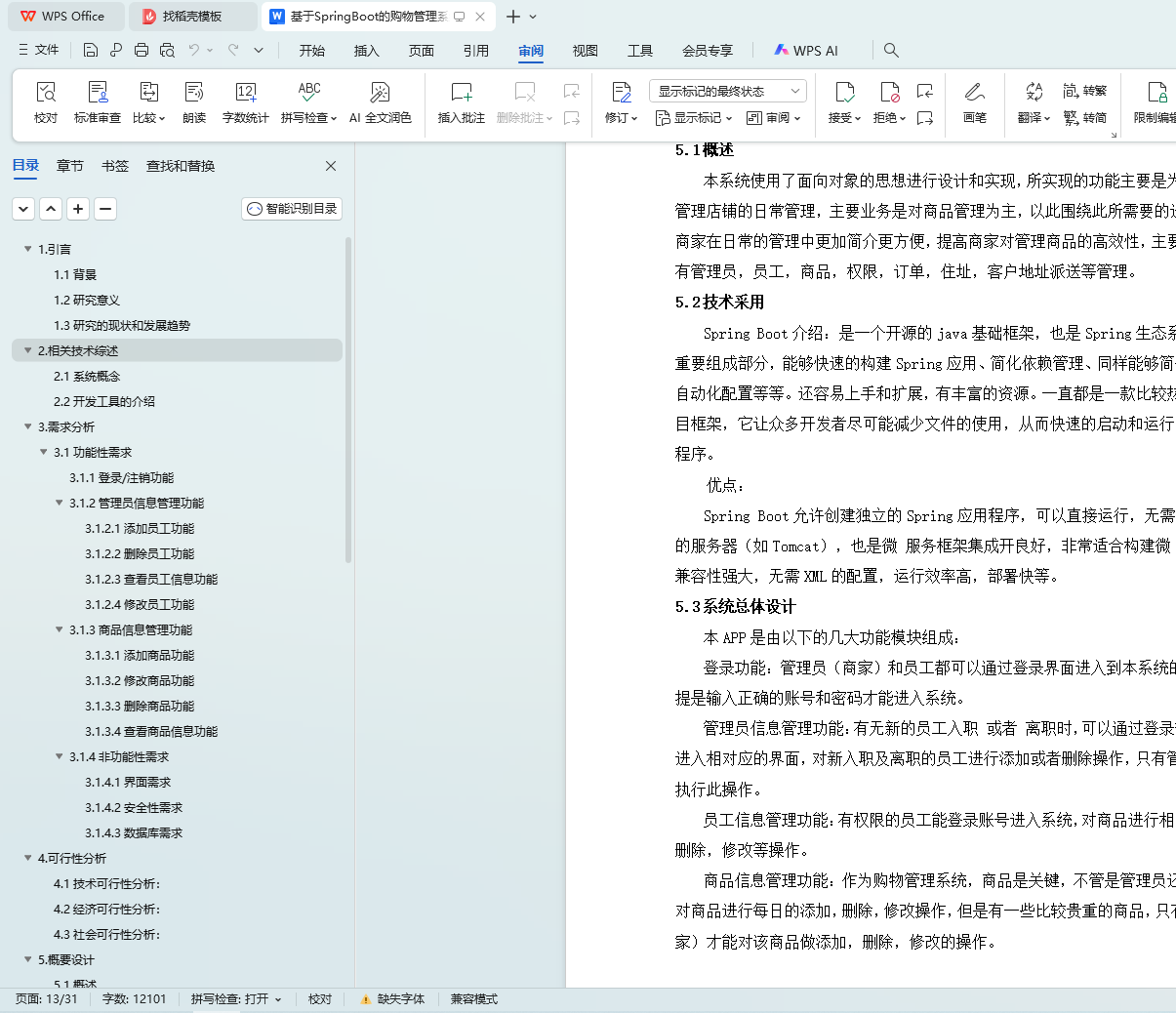Viewport: 1176px width, 1013px height.
Task: Click 智能识别目录 button
Action: coord(292,208)
